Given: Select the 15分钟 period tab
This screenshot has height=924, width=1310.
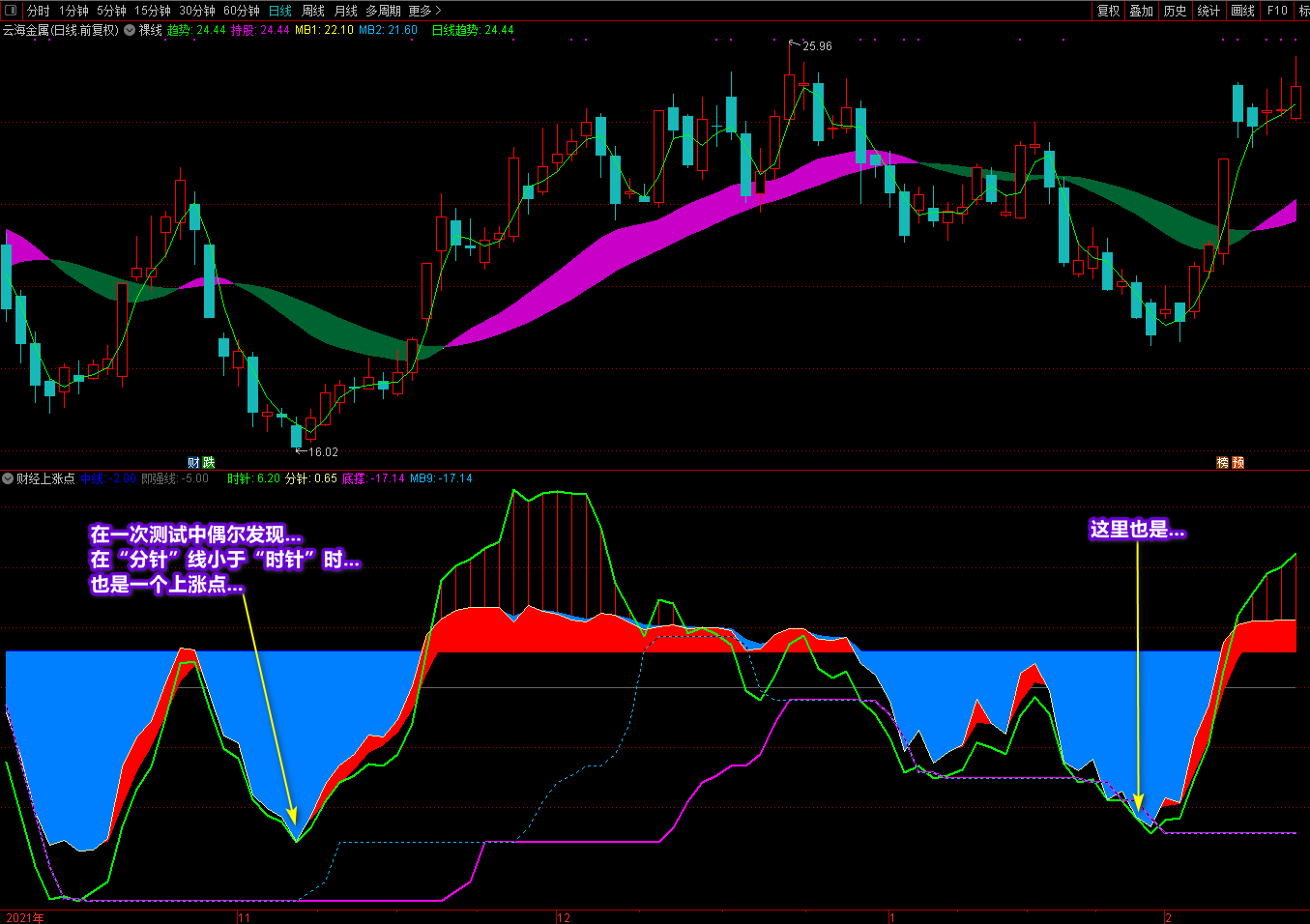Looking at the screenshot, I should click(152, 11).
